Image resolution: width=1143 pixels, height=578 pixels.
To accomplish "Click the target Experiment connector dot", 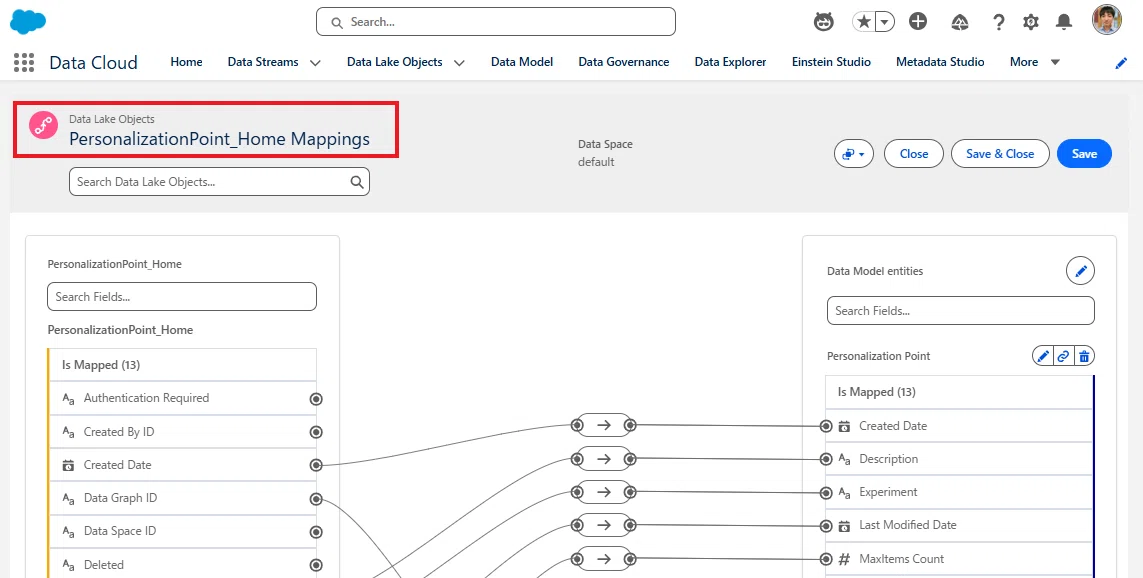I will point(826,493).
